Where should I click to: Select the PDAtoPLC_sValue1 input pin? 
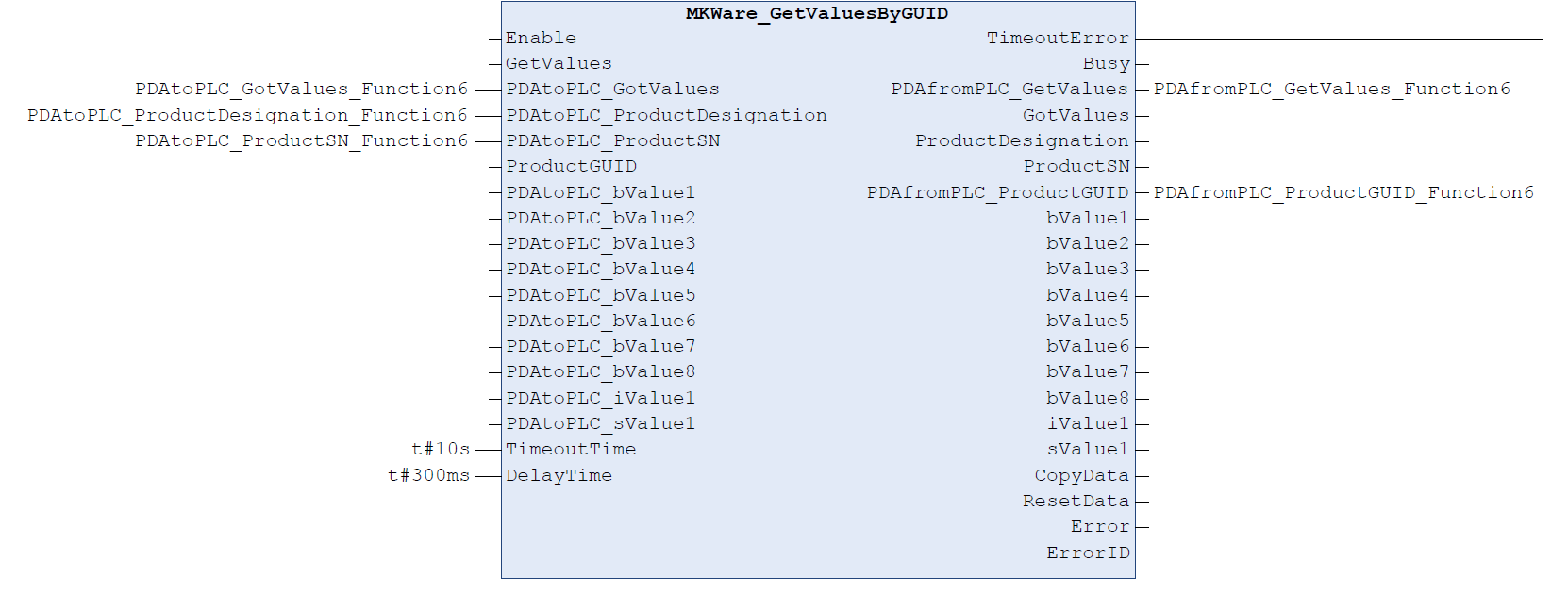pos(600,424)
